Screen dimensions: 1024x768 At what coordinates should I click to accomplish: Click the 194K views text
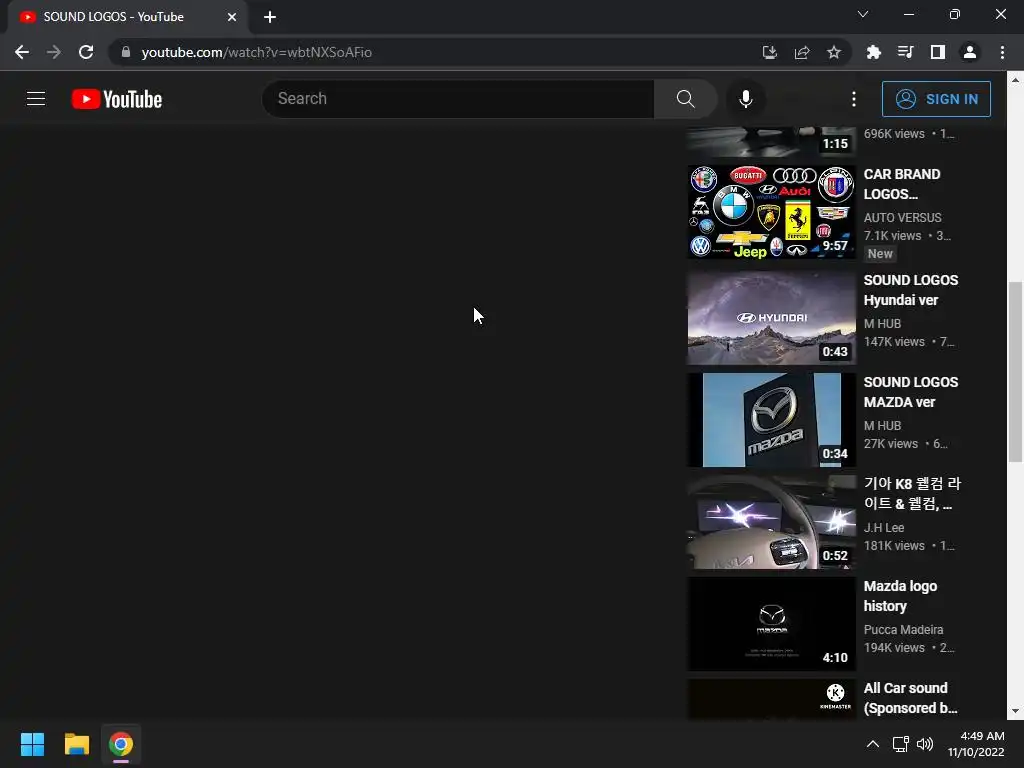pos(894,648)
